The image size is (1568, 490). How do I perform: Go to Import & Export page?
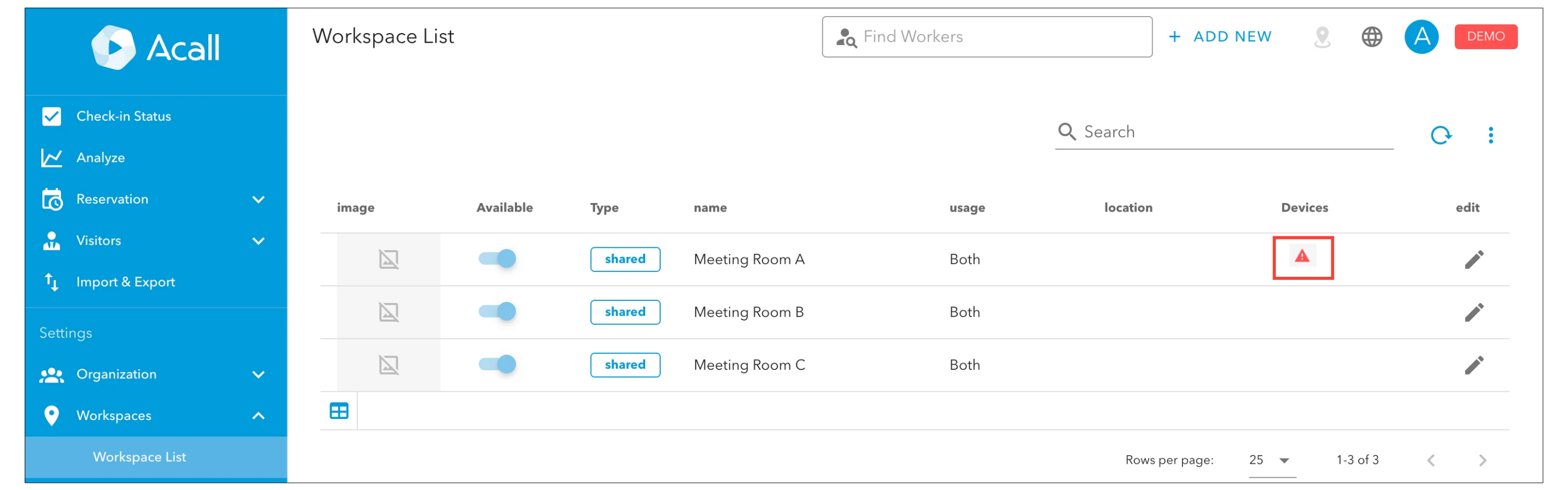[126, 282]
